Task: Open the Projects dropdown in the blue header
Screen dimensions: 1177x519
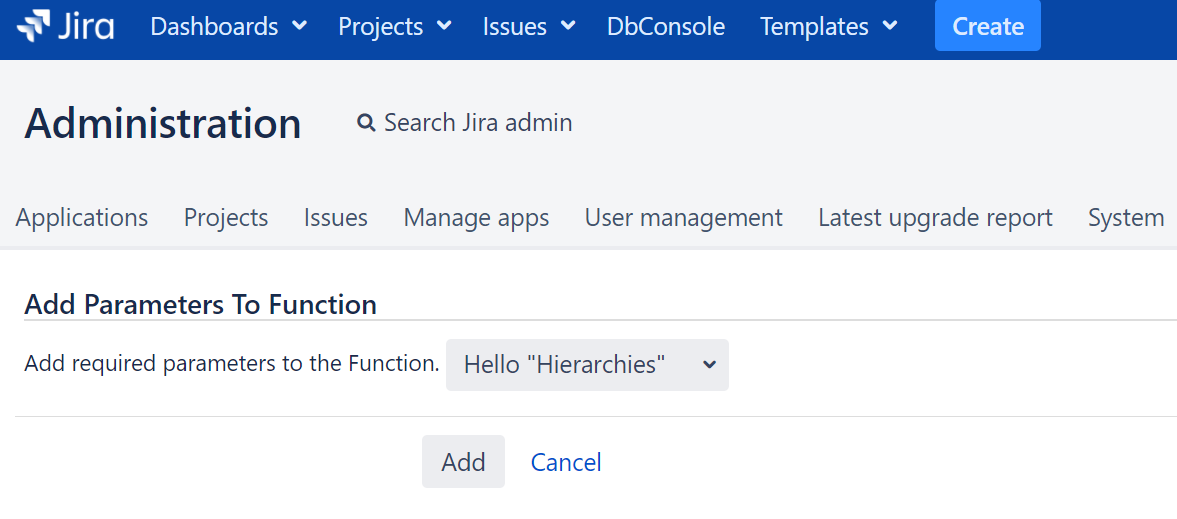Action: tap(395, 26)
